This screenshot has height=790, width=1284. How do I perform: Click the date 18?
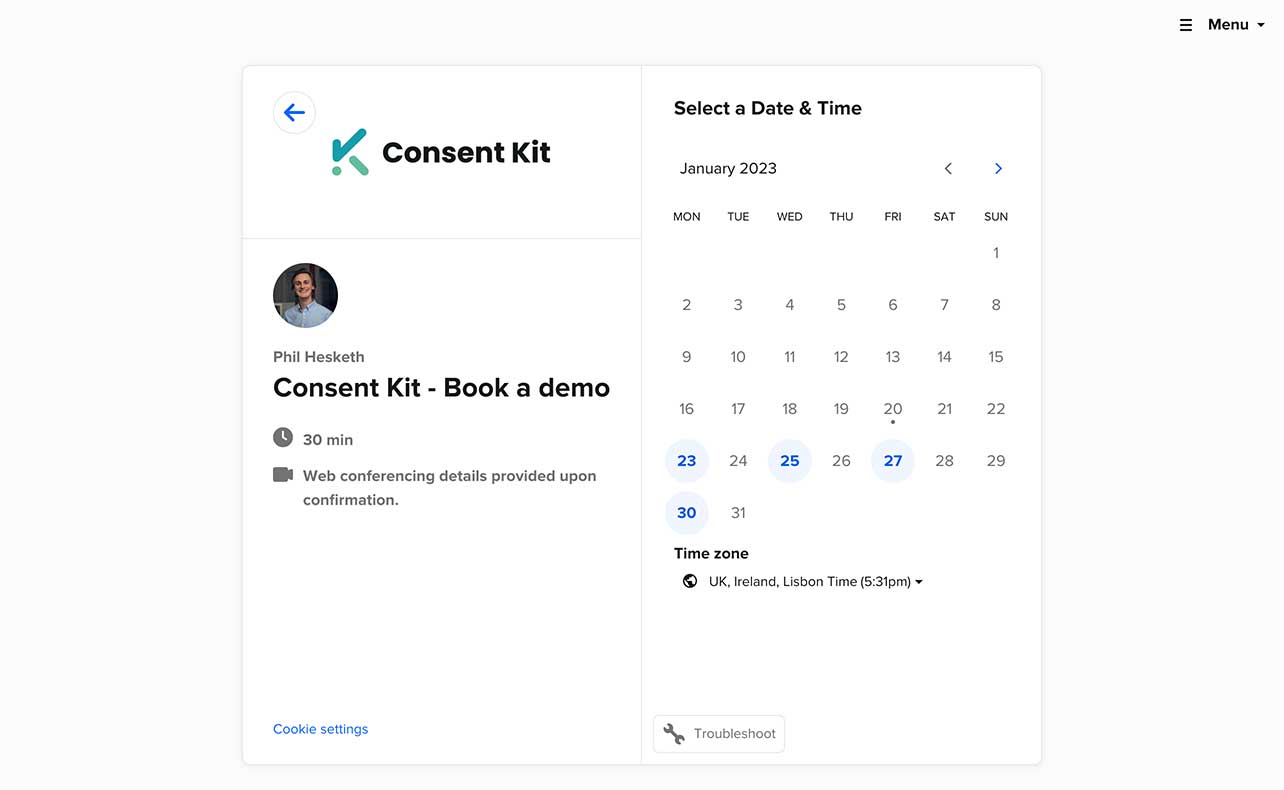790,409
